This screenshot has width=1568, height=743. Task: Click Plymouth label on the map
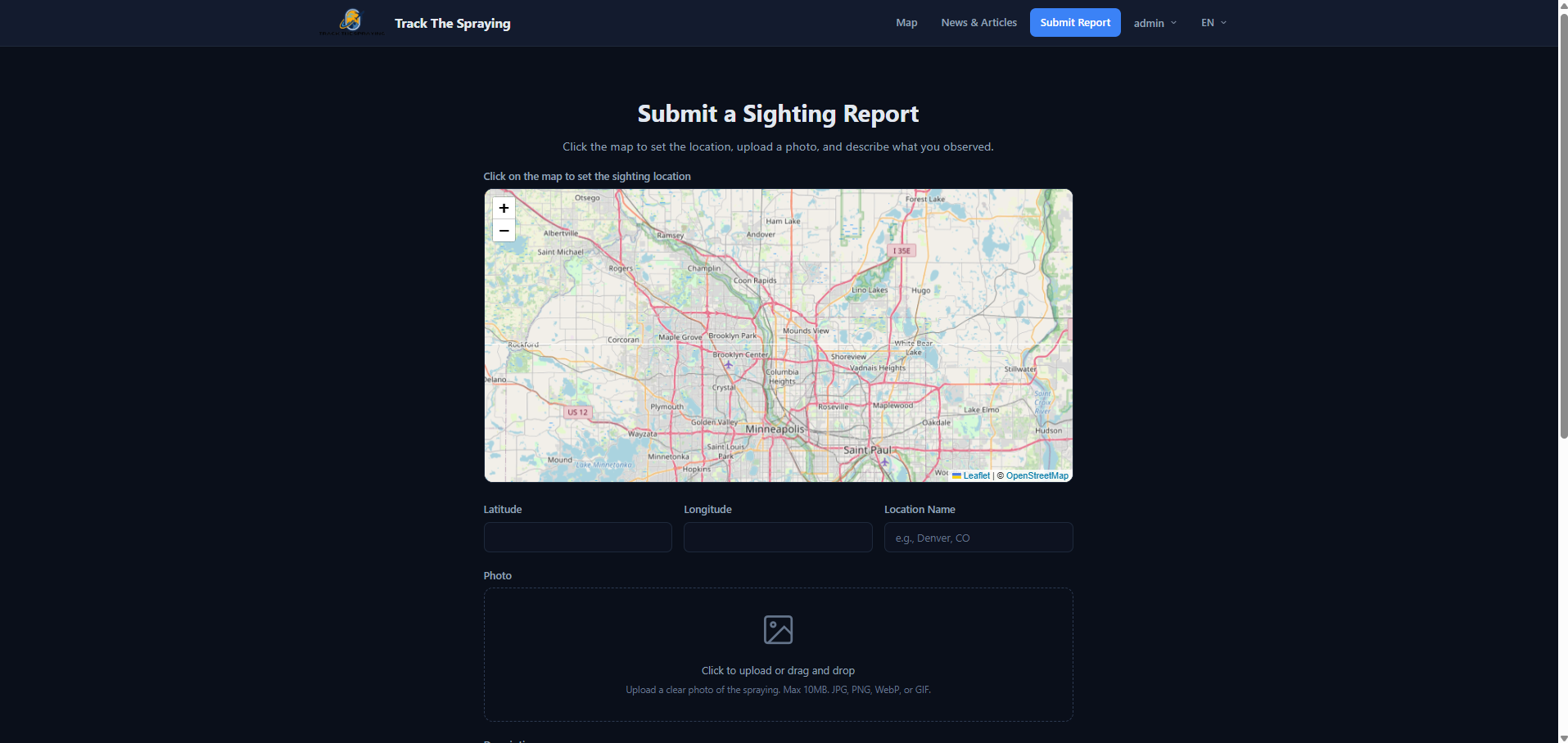click(667, 407)
